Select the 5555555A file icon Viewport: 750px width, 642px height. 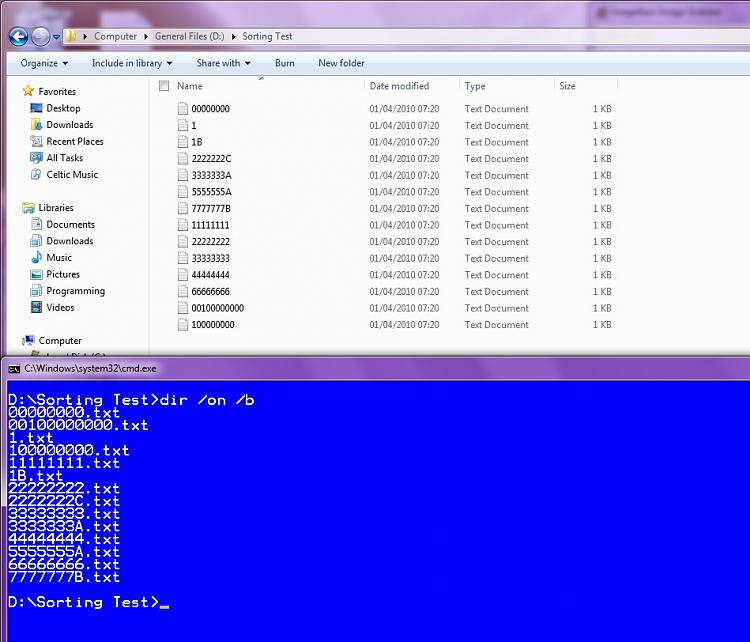click(183, 191)
